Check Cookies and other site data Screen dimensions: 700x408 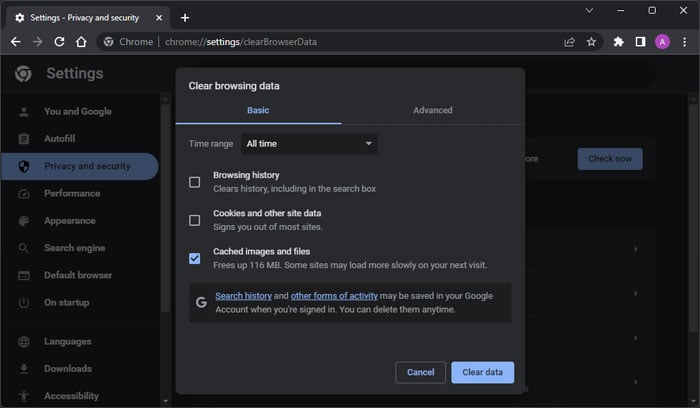[x=195, y=220]
